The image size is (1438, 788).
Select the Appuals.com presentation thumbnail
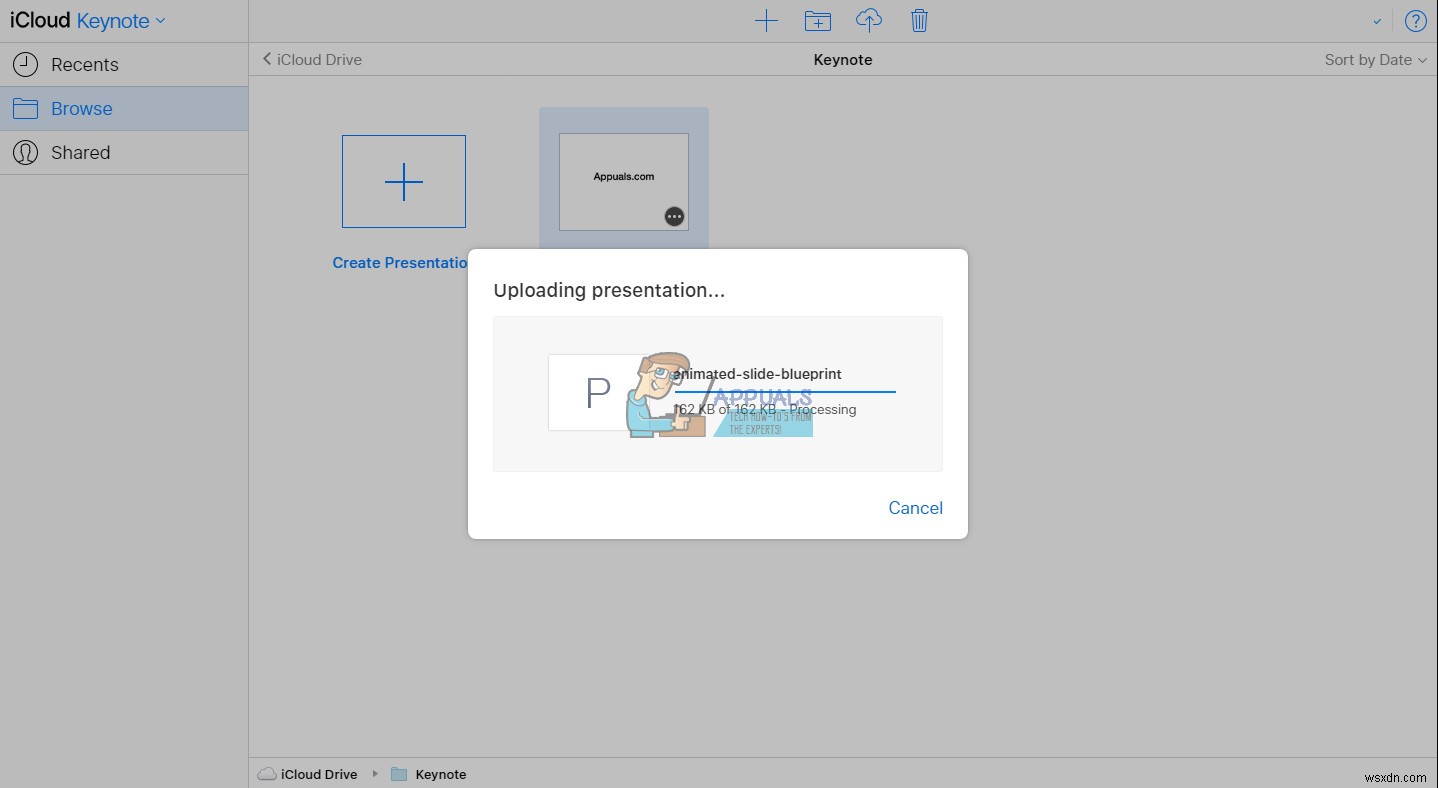[x=624, y=182]
